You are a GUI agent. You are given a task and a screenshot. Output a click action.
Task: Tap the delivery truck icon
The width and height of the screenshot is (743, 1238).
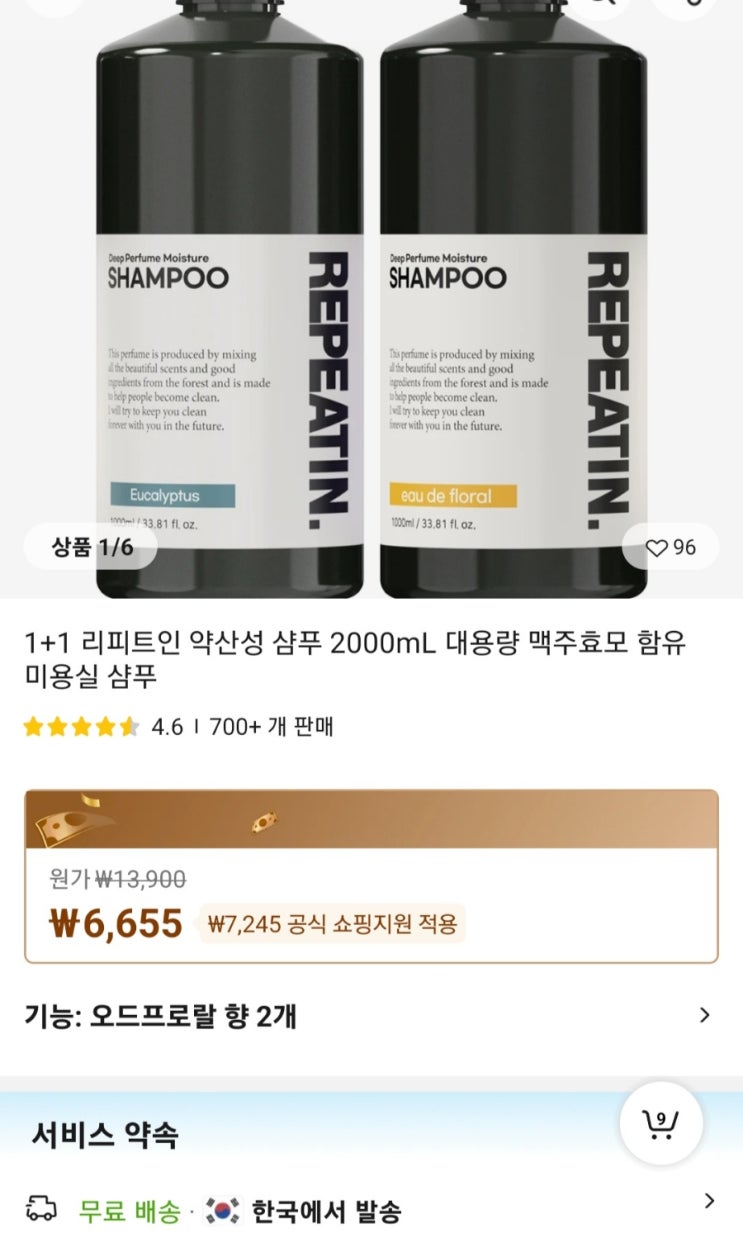pyautogui.click(x=41, y=1208)
